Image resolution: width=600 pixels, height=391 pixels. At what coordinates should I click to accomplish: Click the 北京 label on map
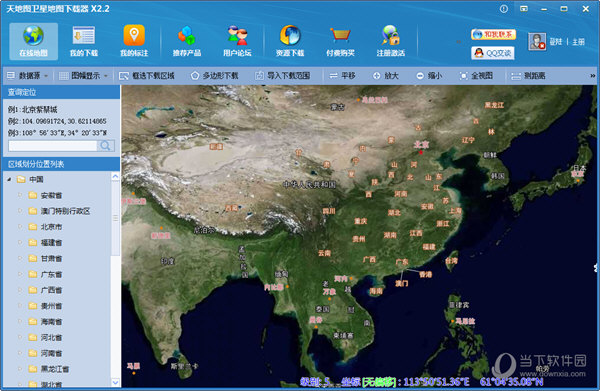pos(421,145)
